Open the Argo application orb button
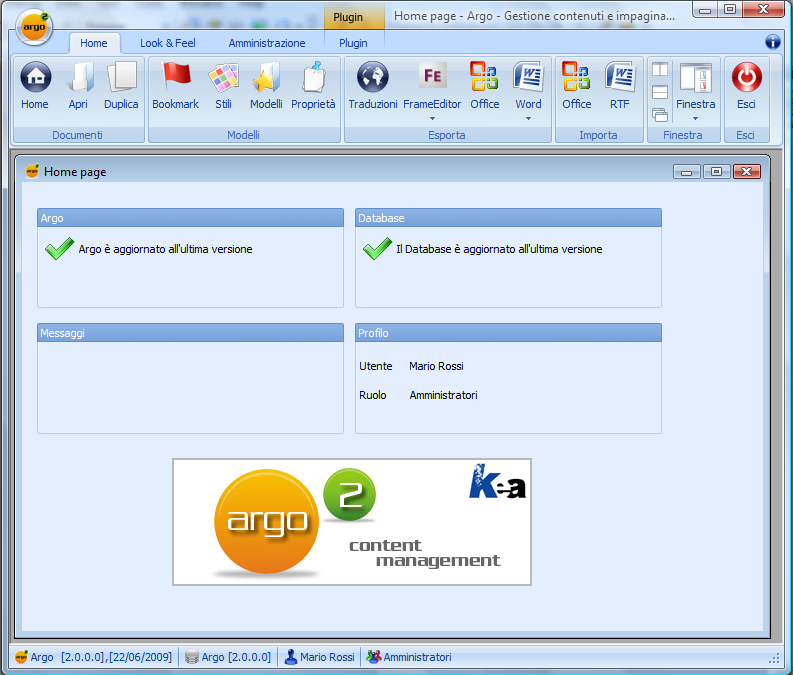793x675 pixels. pyautogui.click(x=34, y=27)
